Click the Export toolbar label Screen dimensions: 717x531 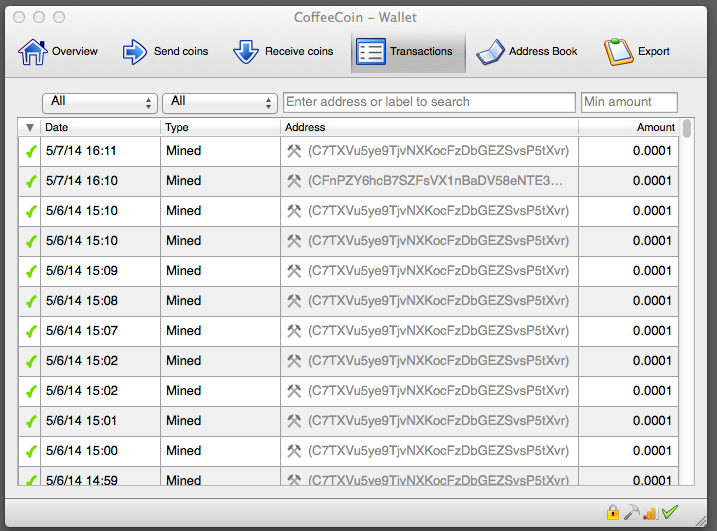(654, 51)
